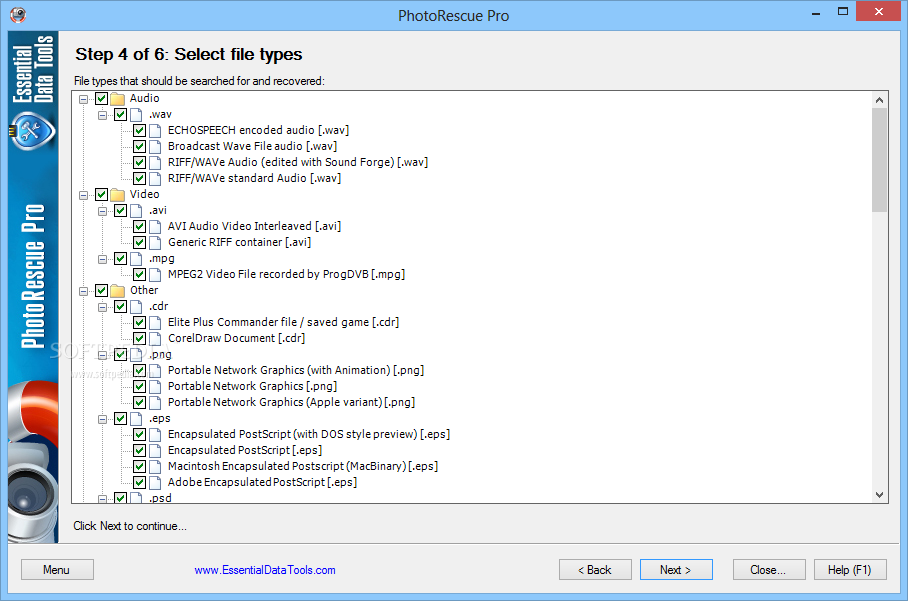This screenshot has height=601, width=908.
Task: Click the .wav file type icon
Action: [136, 115]
